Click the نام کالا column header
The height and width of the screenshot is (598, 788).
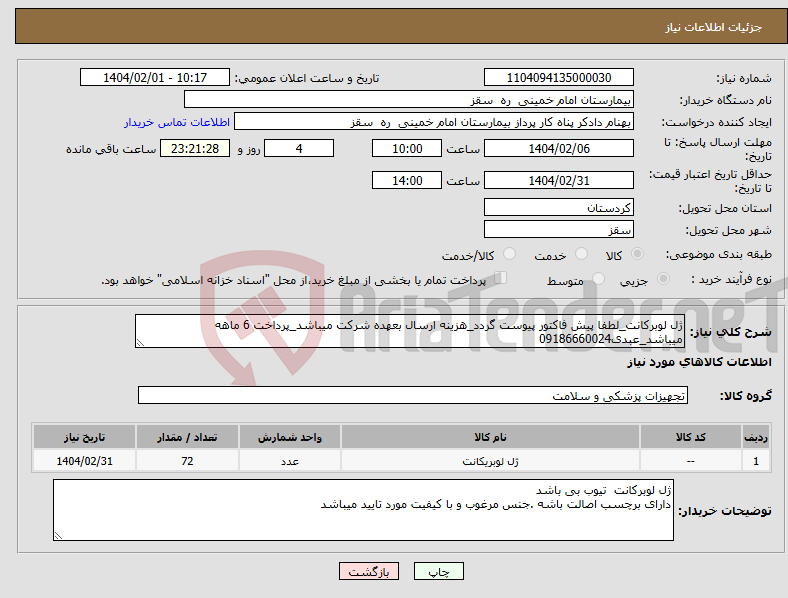(x=490, y=437)
